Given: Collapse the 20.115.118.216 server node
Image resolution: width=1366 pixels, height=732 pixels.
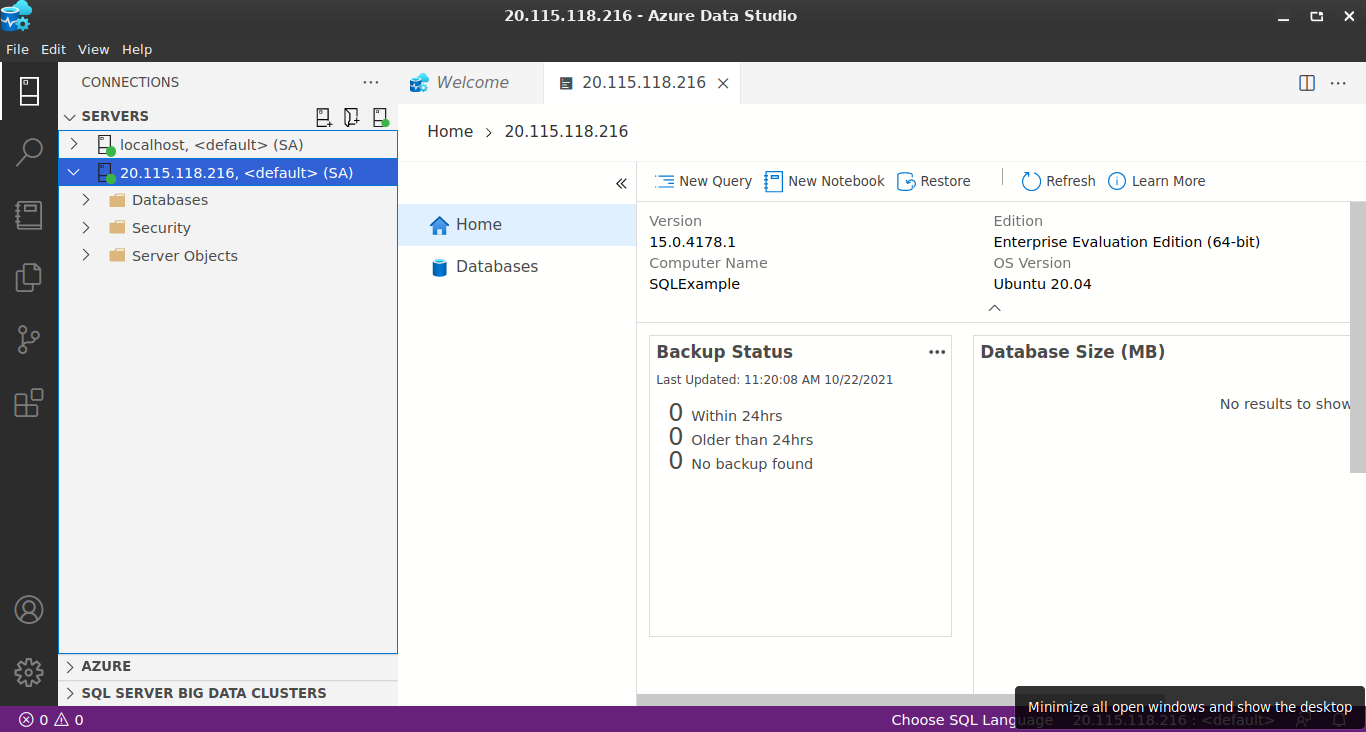Looking at the screenshot, I should click(74, 172).
